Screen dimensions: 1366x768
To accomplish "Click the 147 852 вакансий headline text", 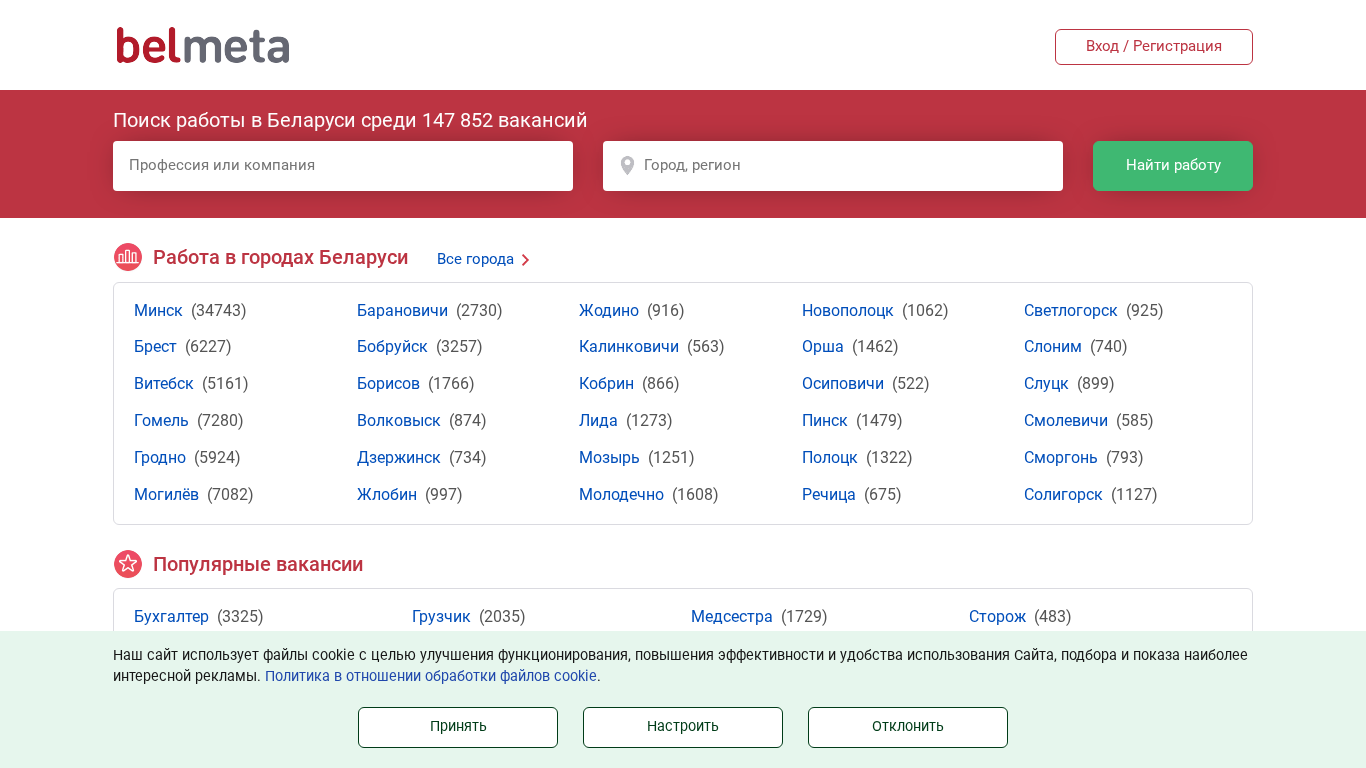I will coord(505,120).
